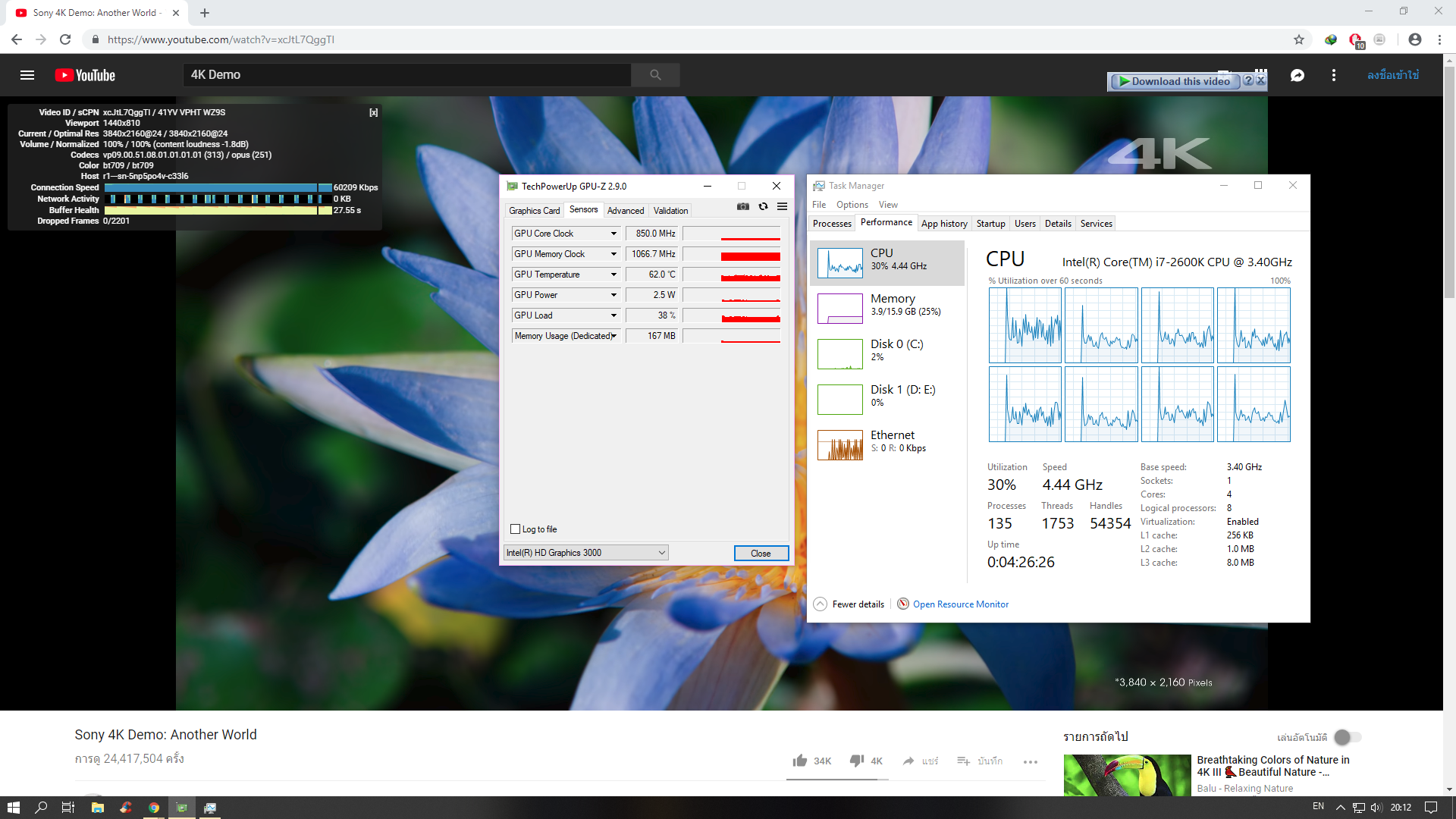This screenshot has height=819, width=1456.
Task: Expand the GPU Load sensor dropdown
Action: click(613, 315)
